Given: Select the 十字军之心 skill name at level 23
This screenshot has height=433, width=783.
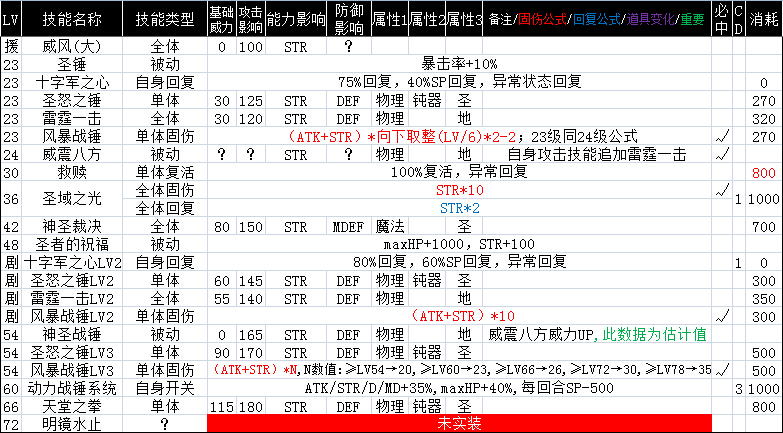Looking at the screenshot, I should 72,82.
